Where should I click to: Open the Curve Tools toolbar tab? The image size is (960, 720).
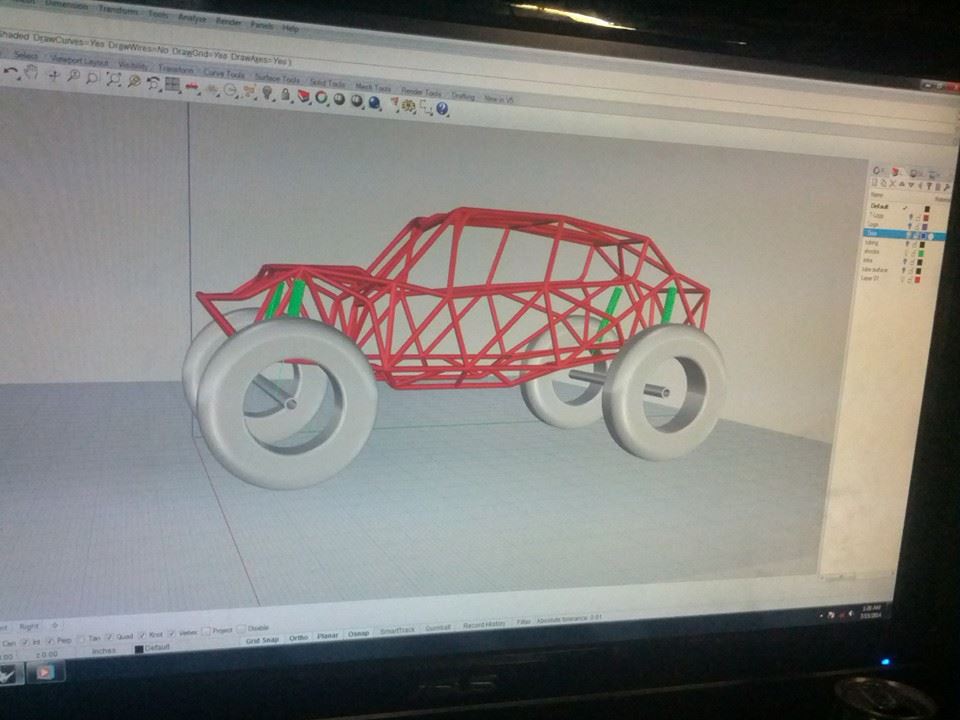pos(224,73)
